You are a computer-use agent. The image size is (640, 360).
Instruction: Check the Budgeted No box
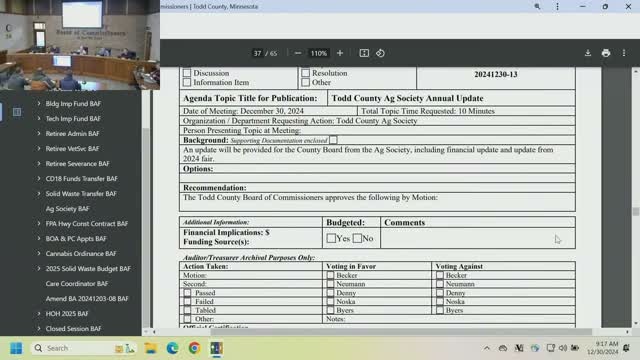[x=357, y=238]
